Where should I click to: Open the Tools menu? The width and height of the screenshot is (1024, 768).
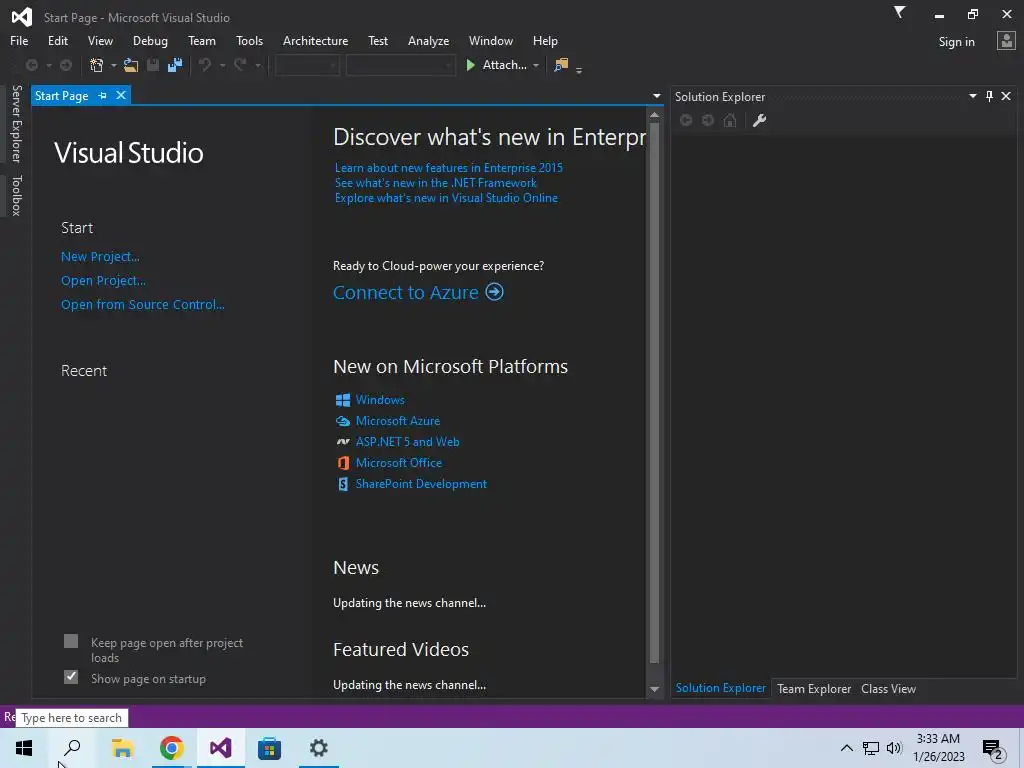click(249, 40)
